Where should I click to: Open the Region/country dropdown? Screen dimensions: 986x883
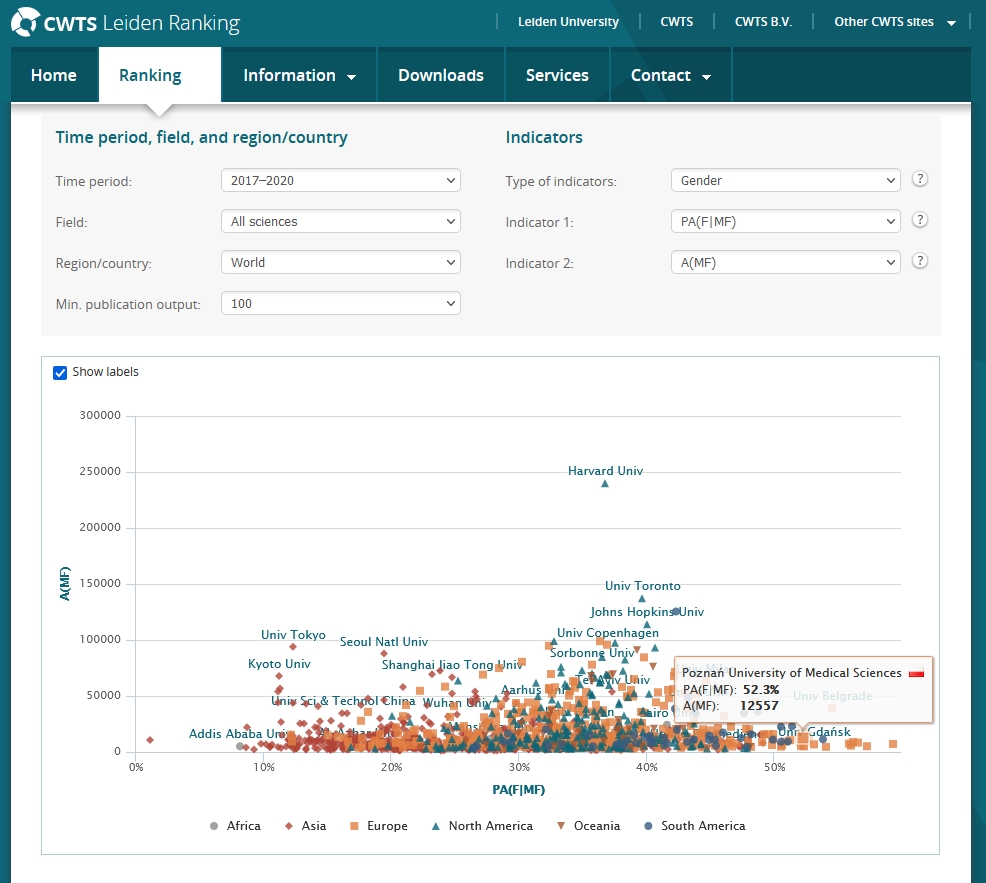(x=341, y=262)
